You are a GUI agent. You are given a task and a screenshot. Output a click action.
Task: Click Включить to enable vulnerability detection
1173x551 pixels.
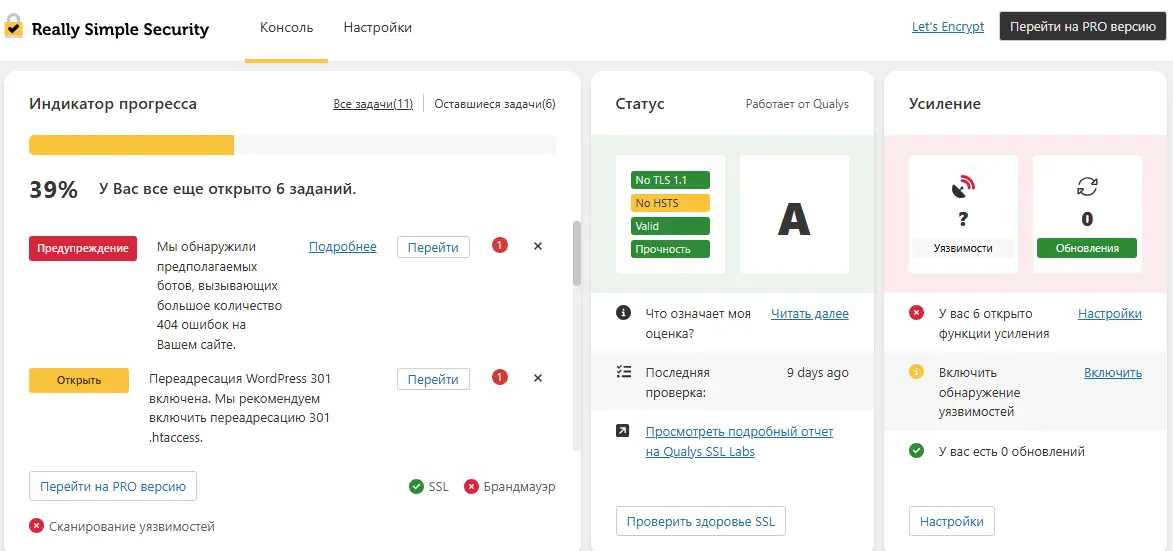click(1112, 373)
